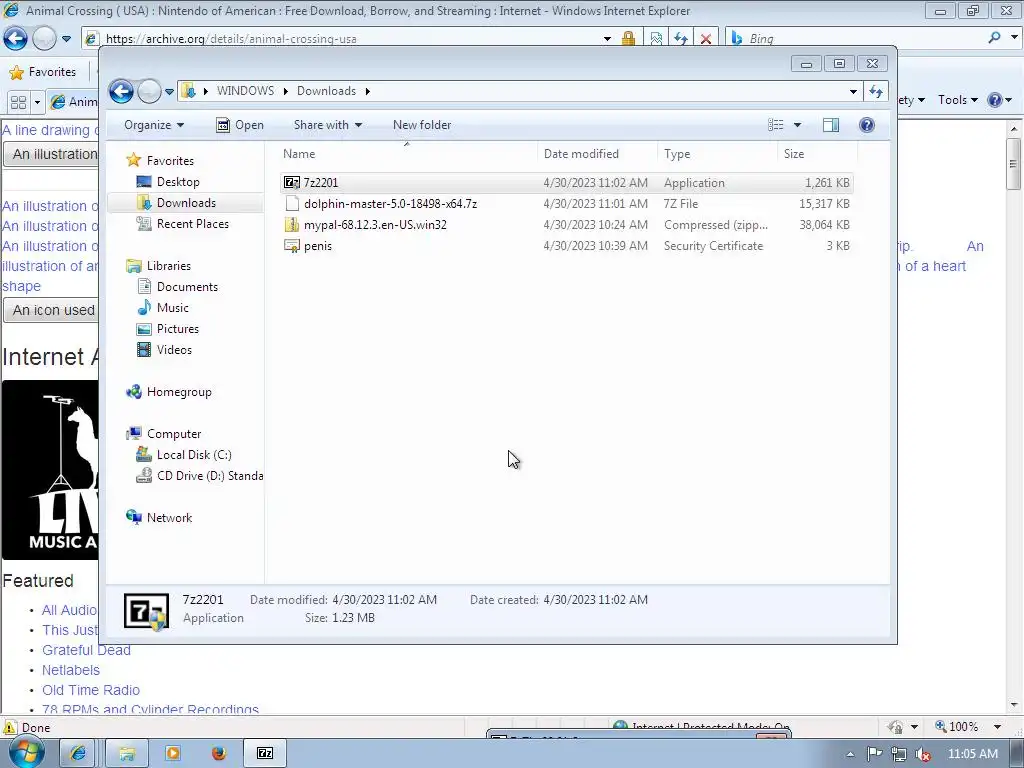Open the Firefox taskbar icon
The height and width of the screenshot is (768, 1024).
pos(219,753)
